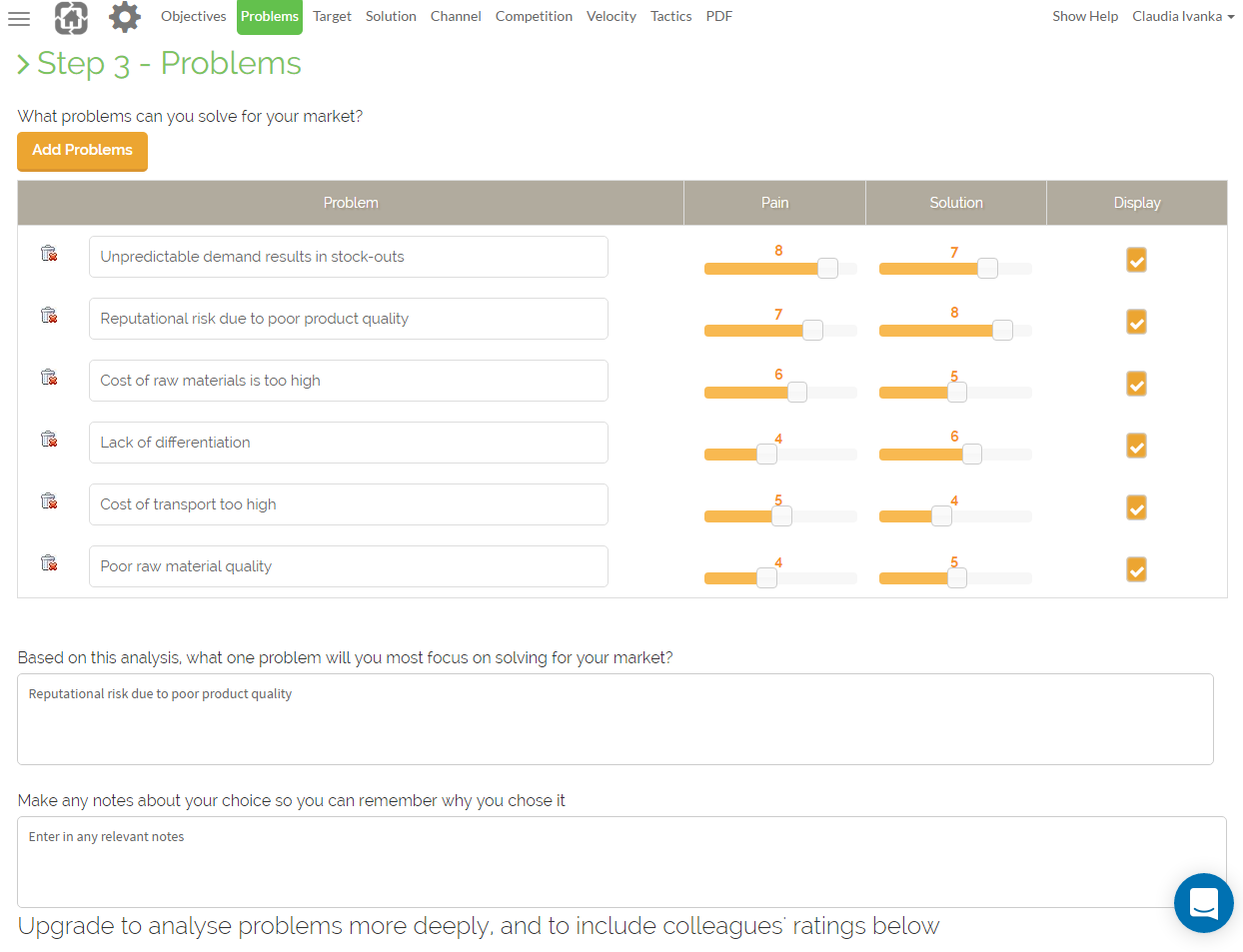
Task: Collapse the Step 3 section chevron
Action: click(22, 61)
